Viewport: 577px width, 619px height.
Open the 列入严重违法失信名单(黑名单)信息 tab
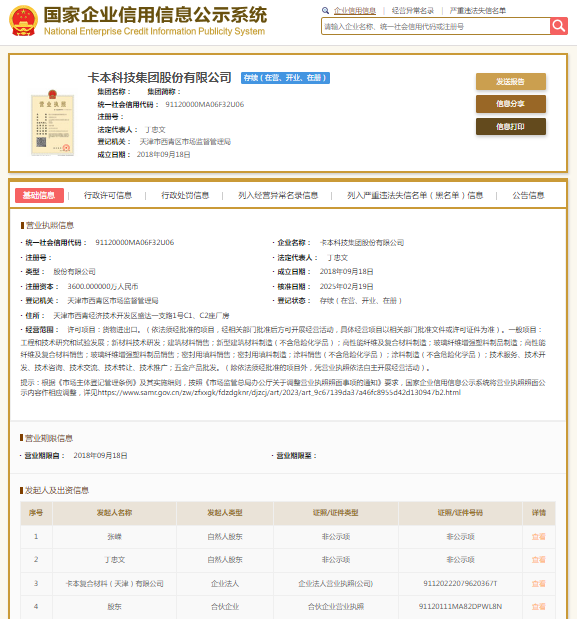click(415, 195)
